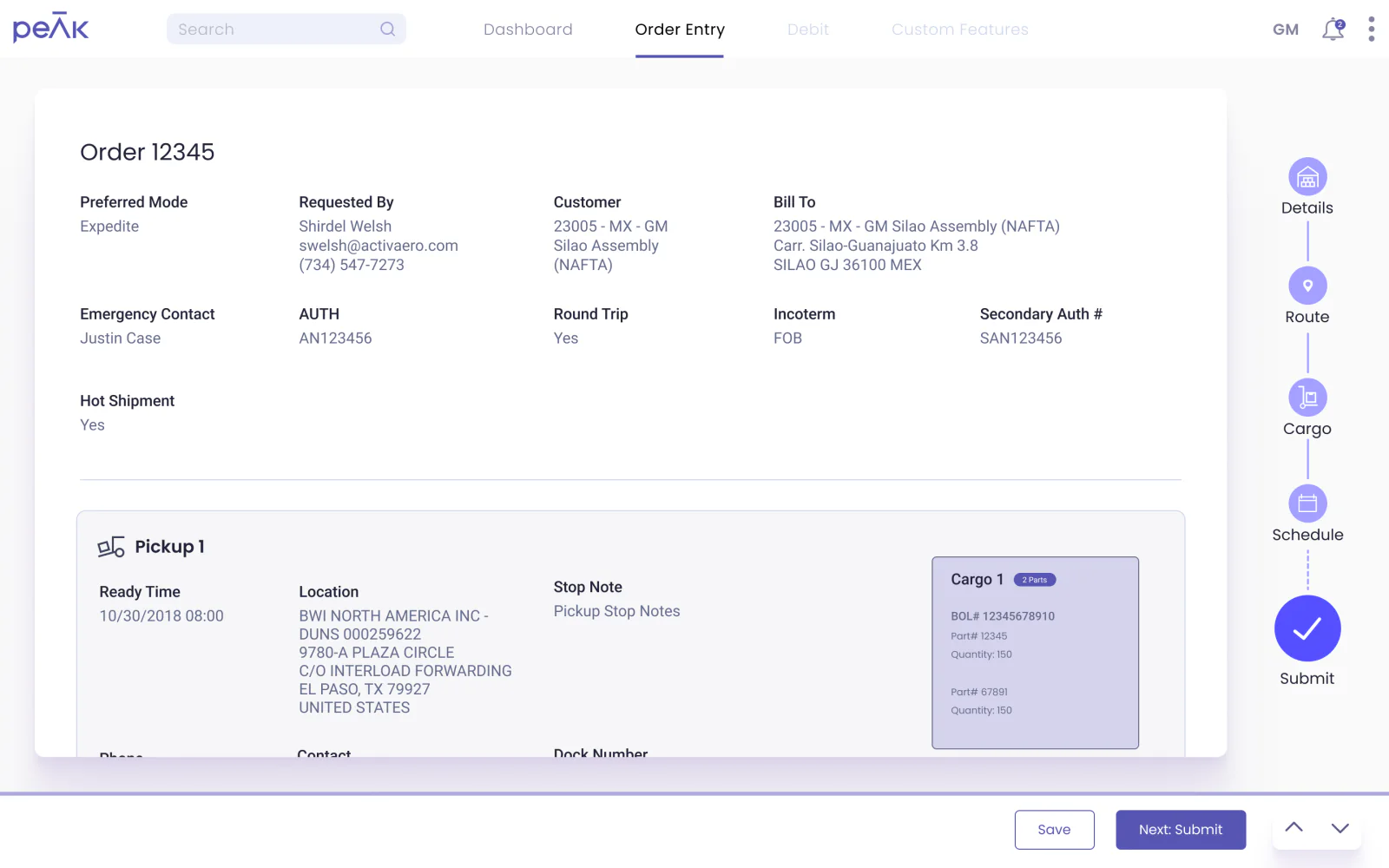Click the Submit checkmark circle
The image size is (1389, 868).
[x=1307, y=628]
